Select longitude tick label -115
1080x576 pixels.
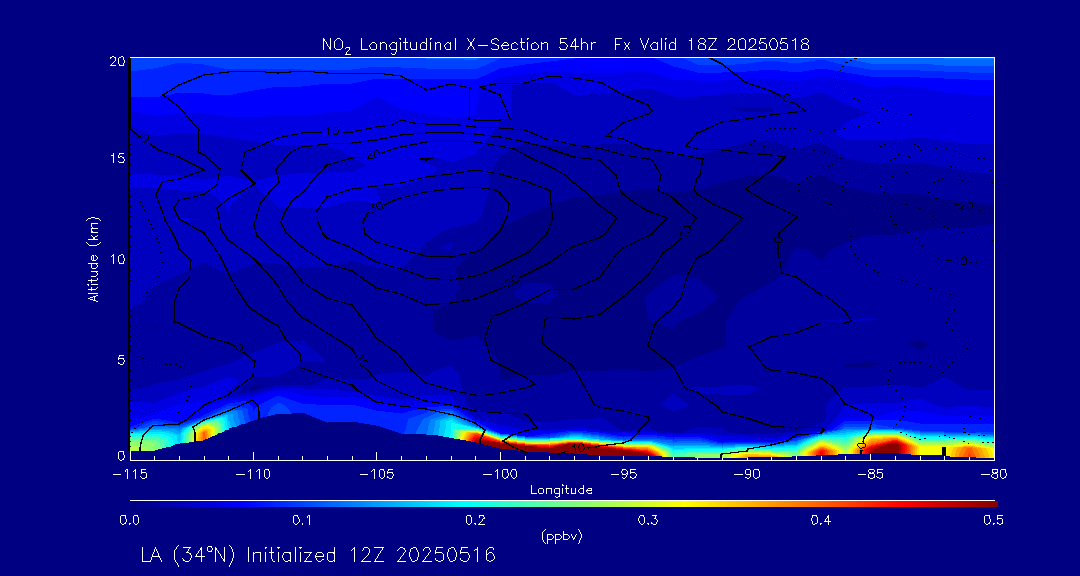coord(129,475)
